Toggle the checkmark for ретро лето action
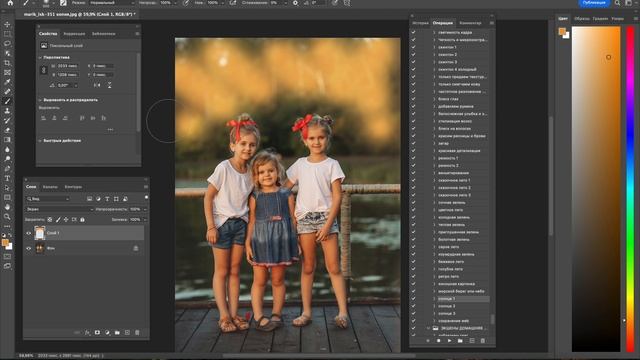Screen dimensions: 640x360 pos(413,276)
